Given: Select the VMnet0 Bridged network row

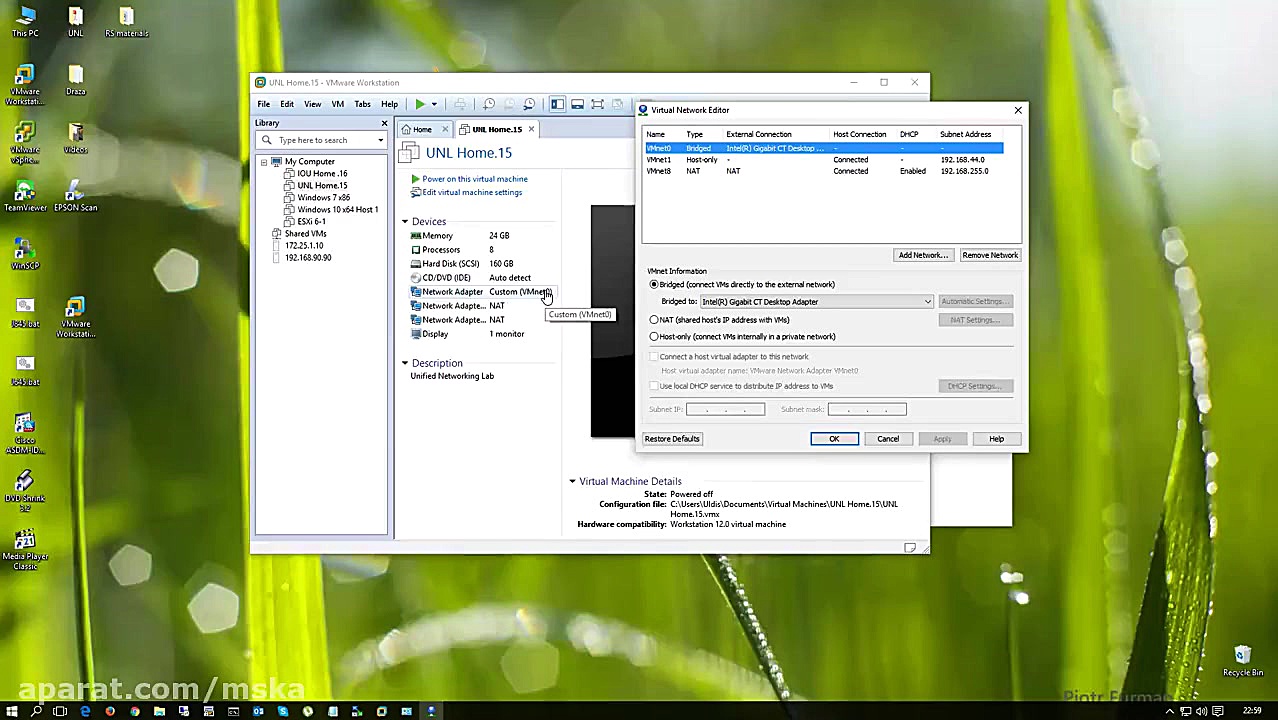Looking at the screenshot, I should click(x=823, y=148).
